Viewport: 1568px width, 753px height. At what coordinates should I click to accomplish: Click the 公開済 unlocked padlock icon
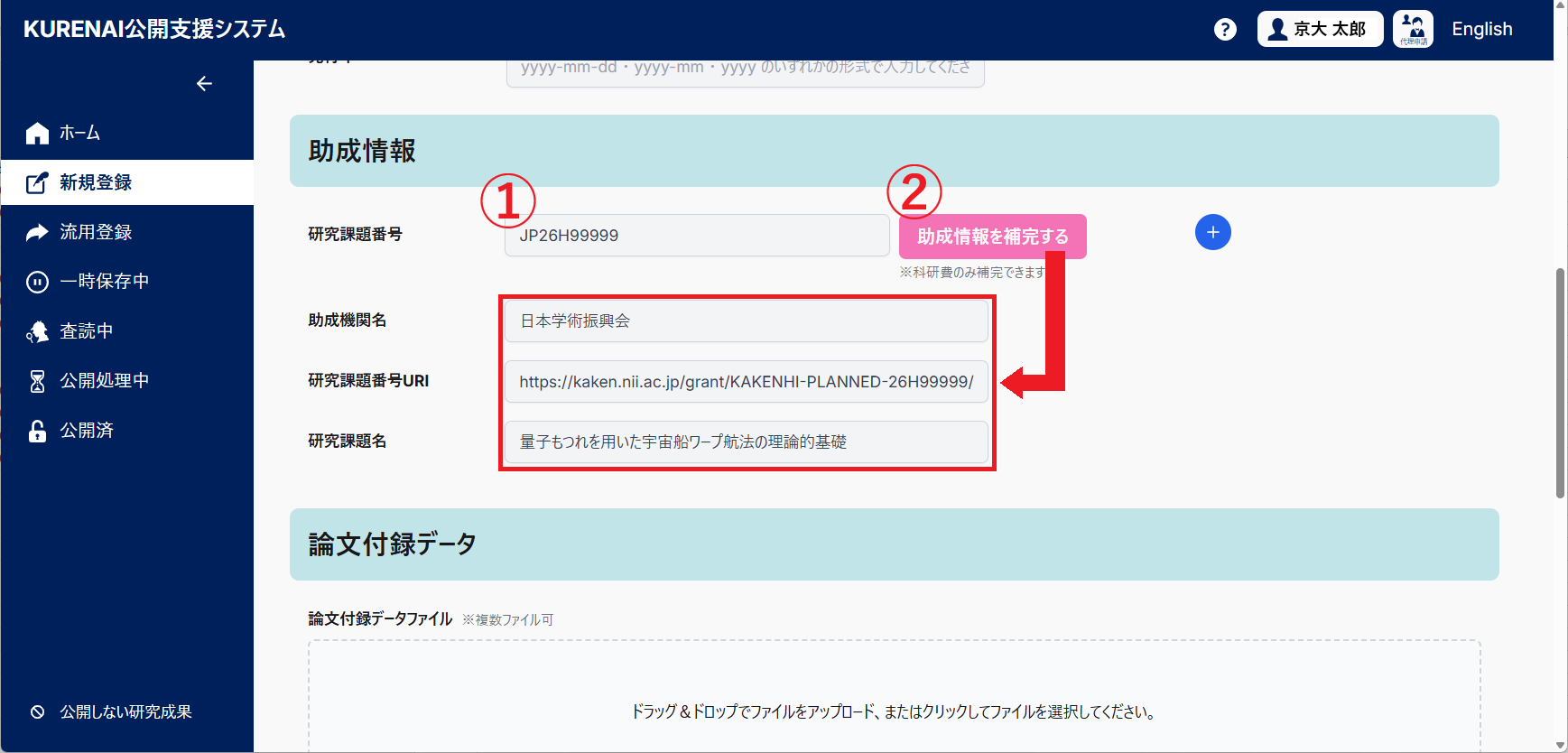pyautogui.click(x=37, y=431)
